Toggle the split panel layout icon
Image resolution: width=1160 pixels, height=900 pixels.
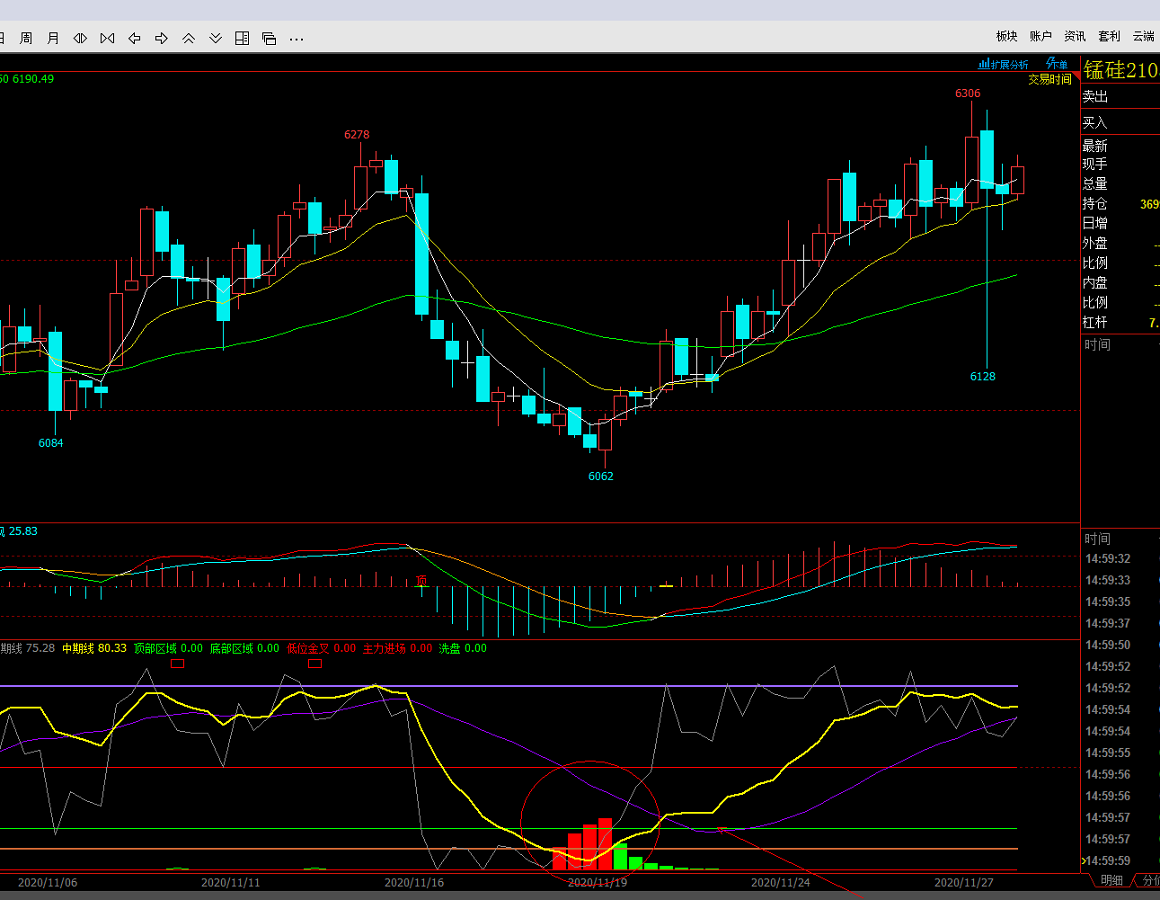coord(242,38)
